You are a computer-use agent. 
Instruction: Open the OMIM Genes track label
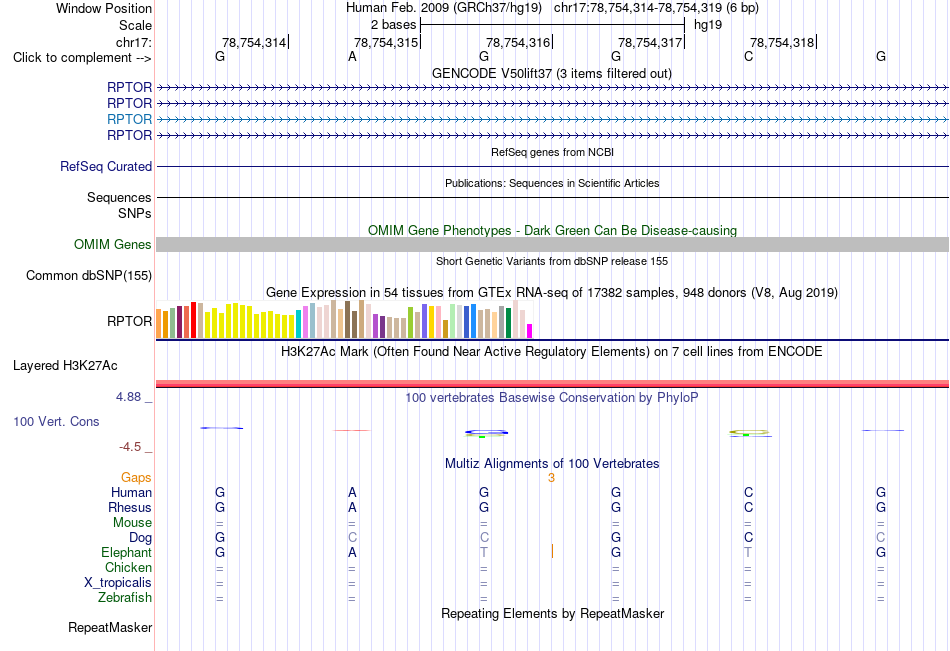click(113, 244)
